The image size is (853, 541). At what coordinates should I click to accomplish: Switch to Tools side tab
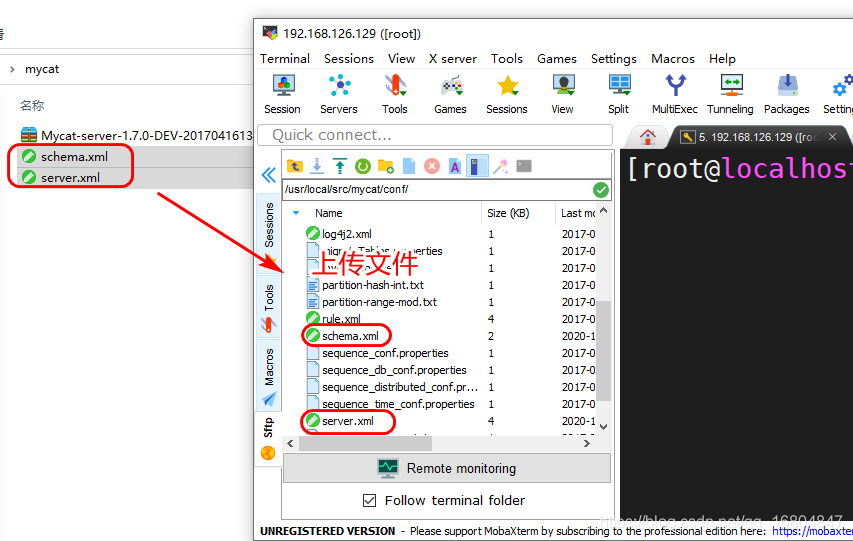269,306
